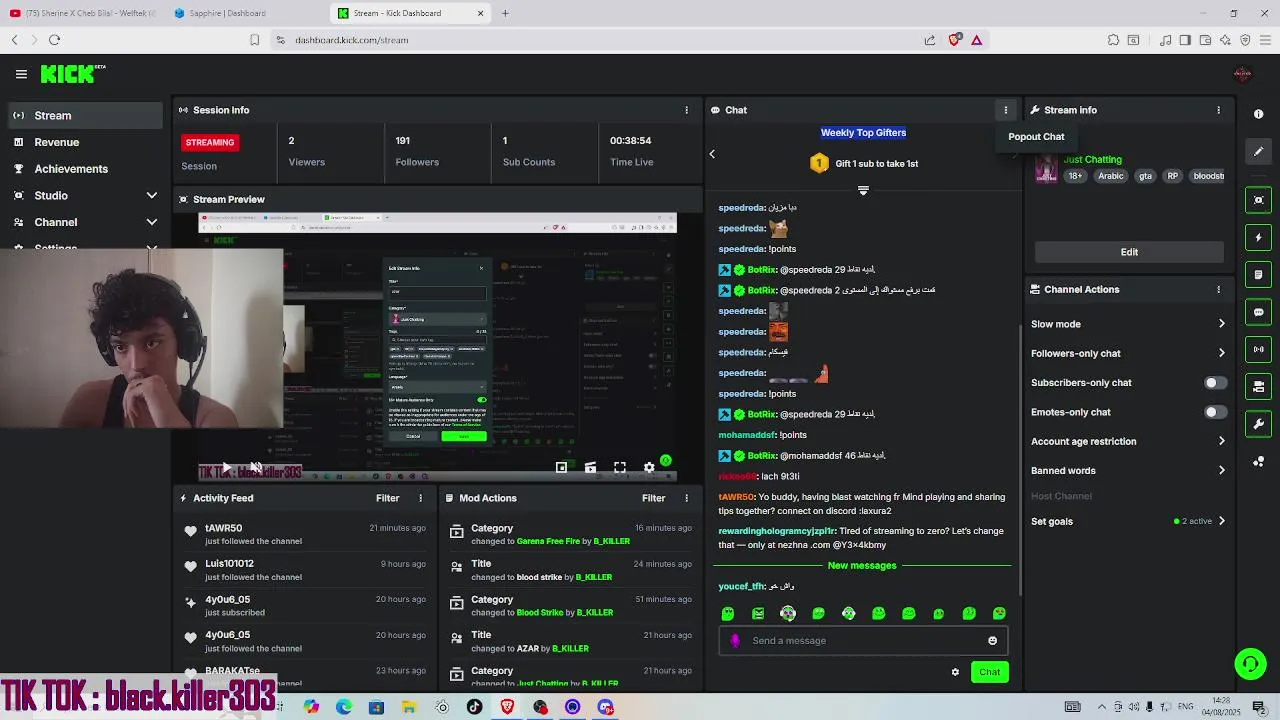Insert the heart-eyes green emote
Viewport: 1280px width, 720px height.
click(x=999, y=613)
